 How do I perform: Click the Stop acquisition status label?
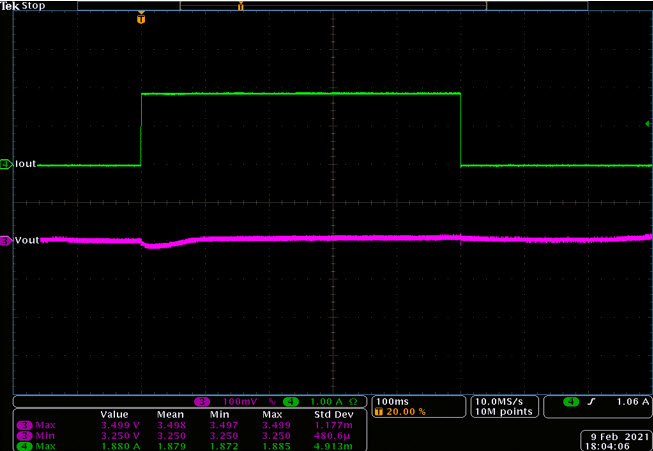33,6
